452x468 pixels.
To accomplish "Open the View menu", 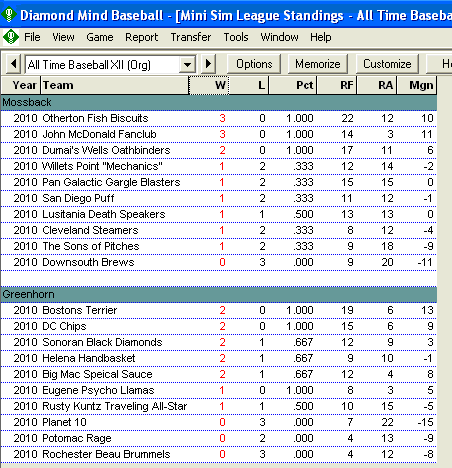I will (x=63, y=37).
